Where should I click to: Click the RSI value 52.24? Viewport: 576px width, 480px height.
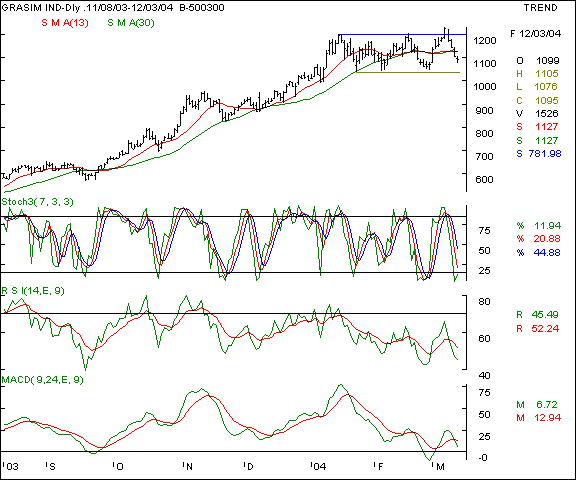(545, 329)
